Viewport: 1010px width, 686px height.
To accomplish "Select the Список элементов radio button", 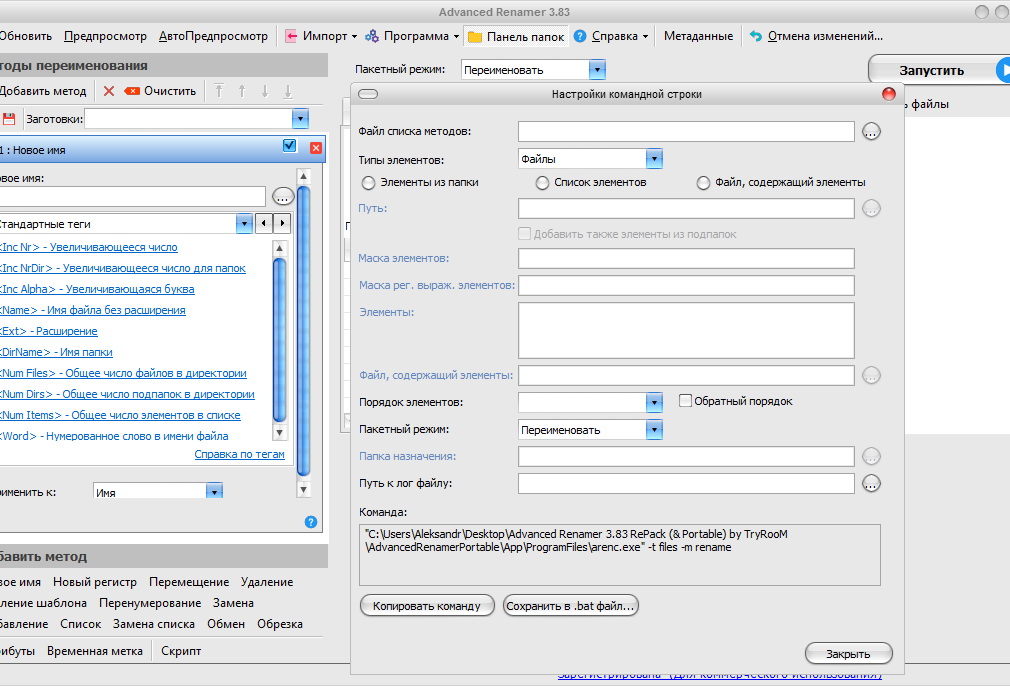I will click(542, 183).
